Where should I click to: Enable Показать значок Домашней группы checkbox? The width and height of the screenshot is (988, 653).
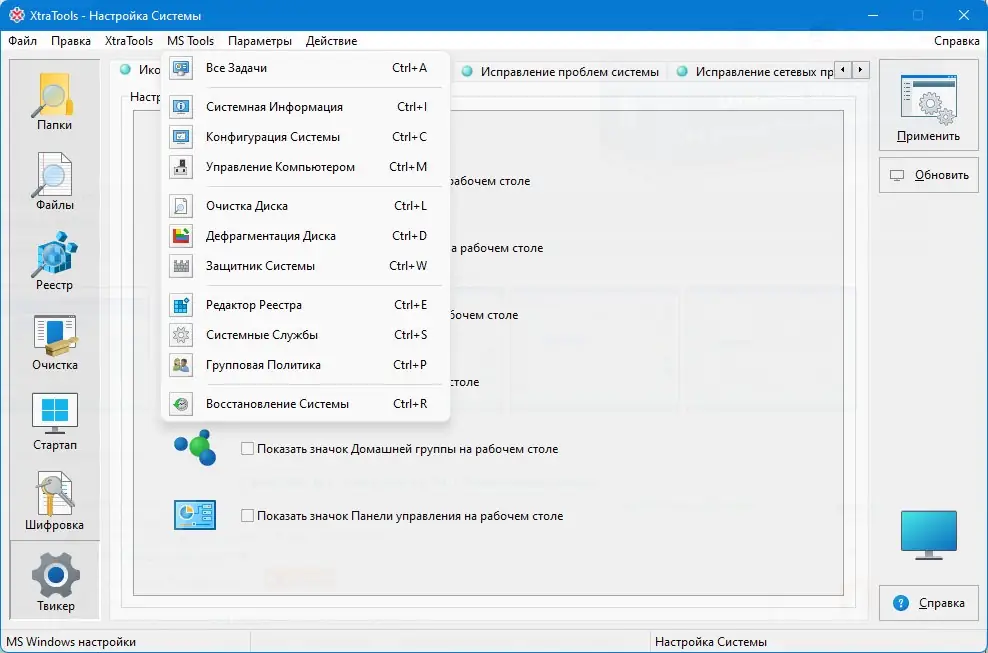248,449
